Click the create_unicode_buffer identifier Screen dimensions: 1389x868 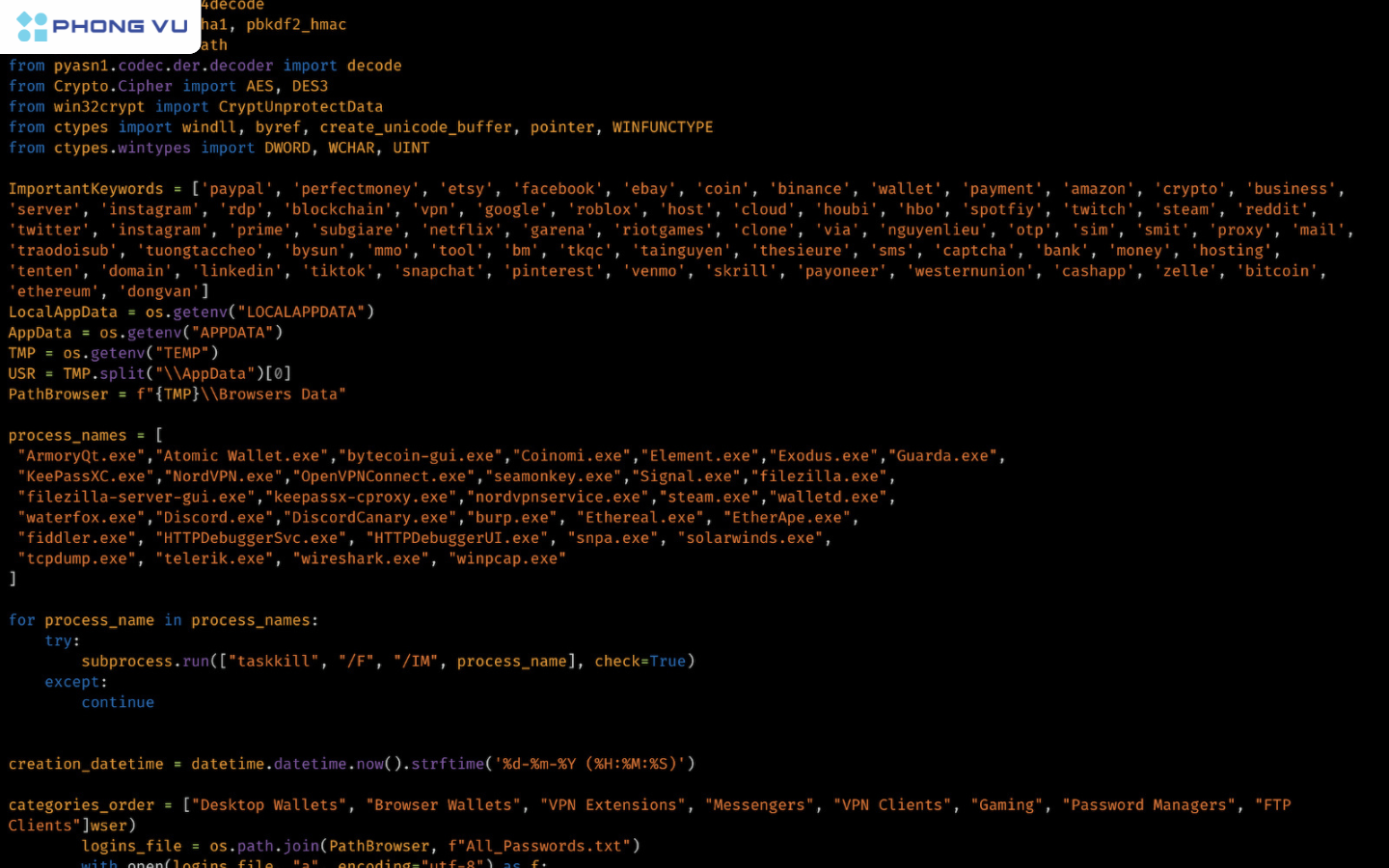pos(416,127)
